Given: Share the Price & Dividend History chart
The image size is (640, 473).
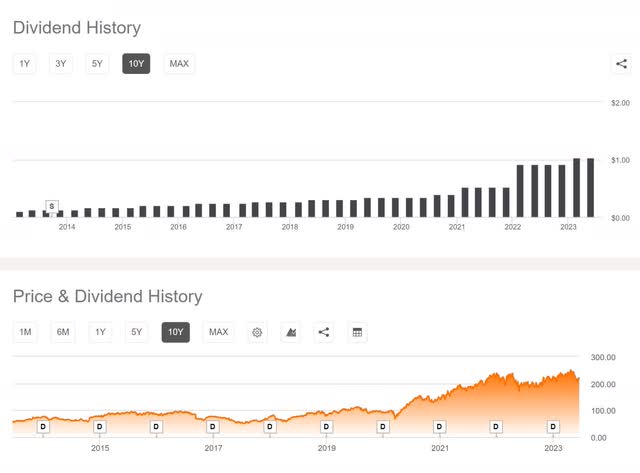Looking at the screenshot, I should coord(324,332).
